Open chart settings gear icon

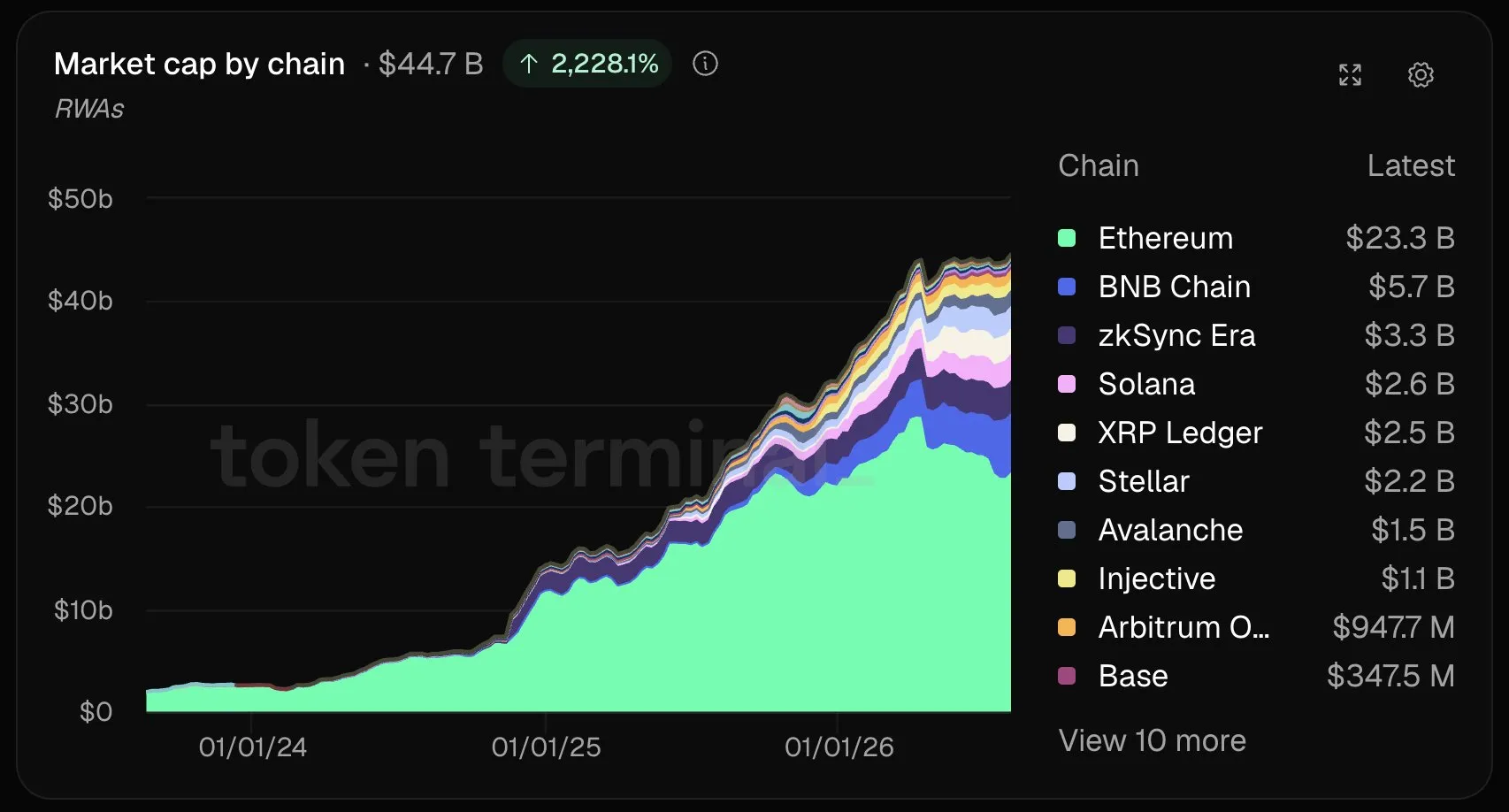tap(1421, 75)
